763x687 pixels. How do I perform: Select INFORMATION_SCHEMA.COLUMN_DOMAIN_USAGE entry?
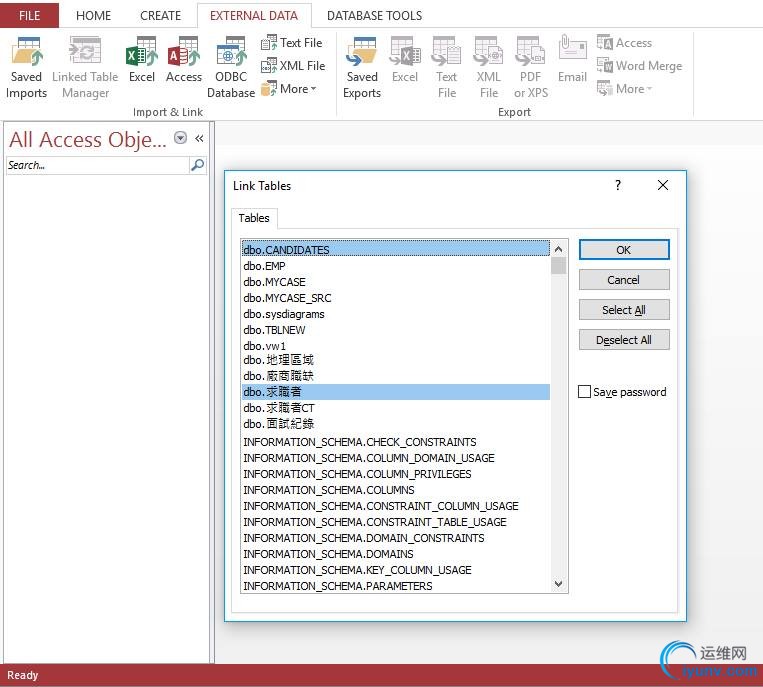click(396, 458)
